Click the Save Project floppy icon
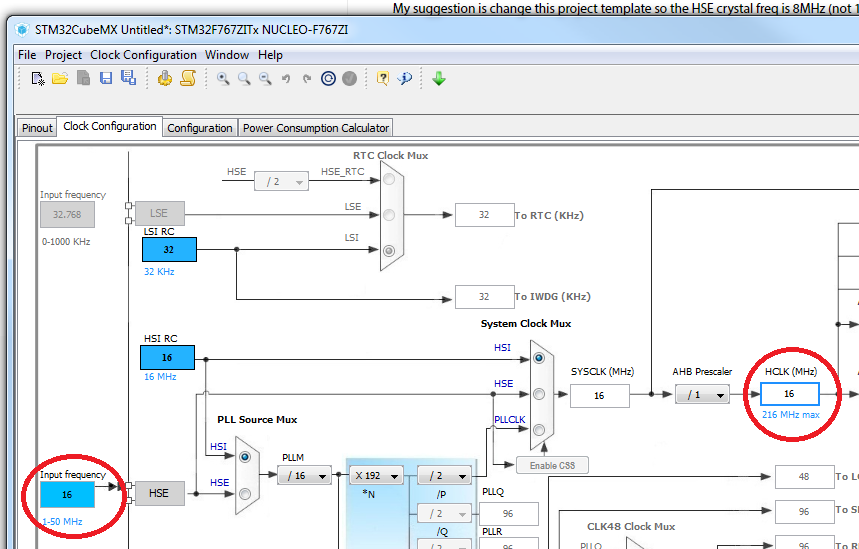The width and height of the screenshot is (859, 549). tap(106, 79)
